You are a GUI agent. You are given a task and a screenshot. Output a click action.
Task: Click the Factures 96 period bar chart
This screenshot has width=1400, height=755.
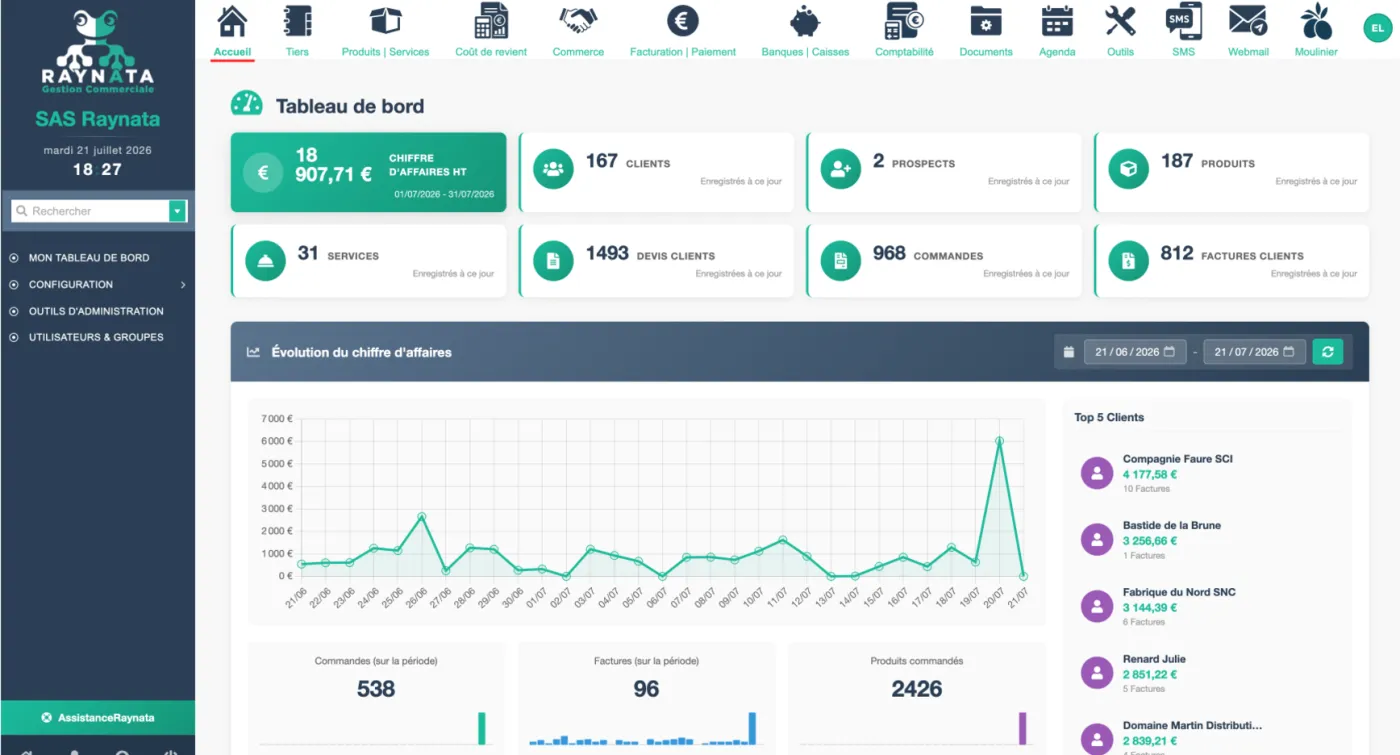pos(646,729)
